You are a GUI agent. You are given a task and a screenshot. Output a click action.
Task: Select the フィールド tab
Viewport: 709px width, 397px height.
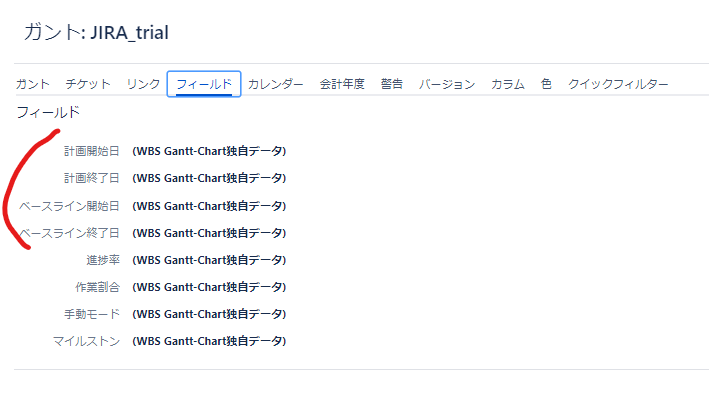tap(204, 84)
